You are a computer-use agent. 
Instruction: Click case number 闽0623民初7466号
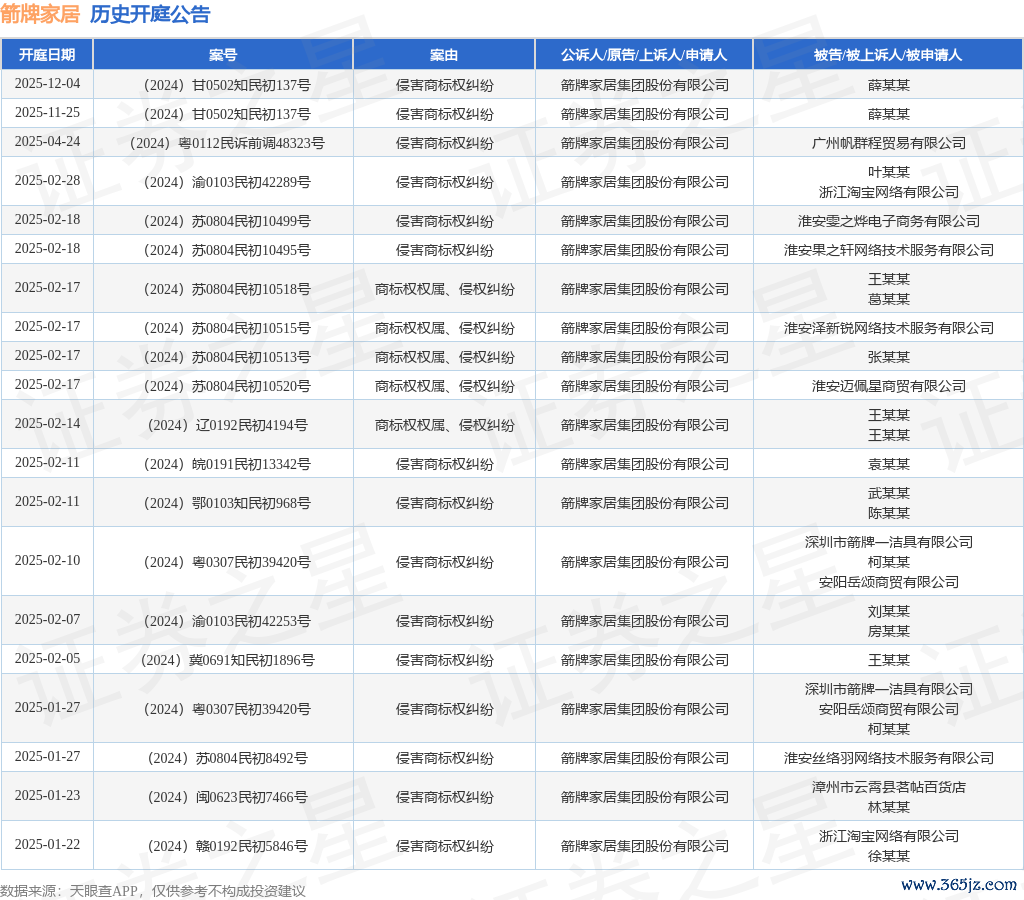tap(227, 797)
